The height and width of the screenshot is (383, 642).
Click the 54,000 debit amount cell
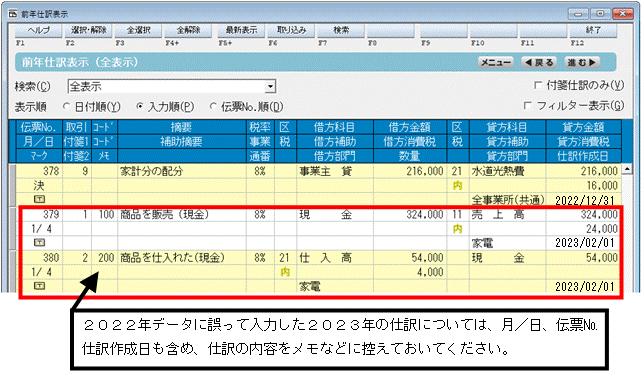[410, 258]
